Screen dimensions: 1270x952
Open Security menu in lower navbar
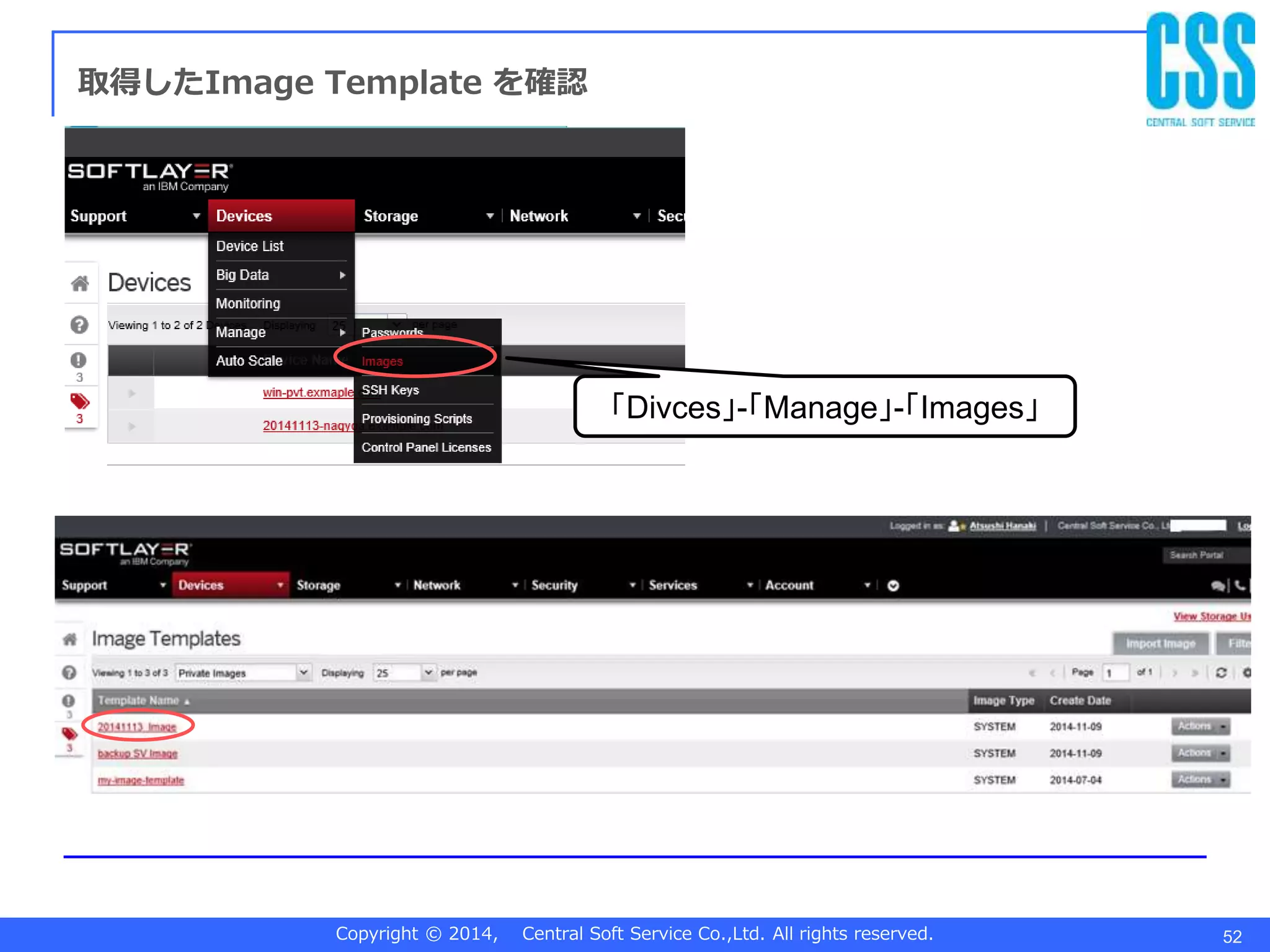tap(584, 585)
